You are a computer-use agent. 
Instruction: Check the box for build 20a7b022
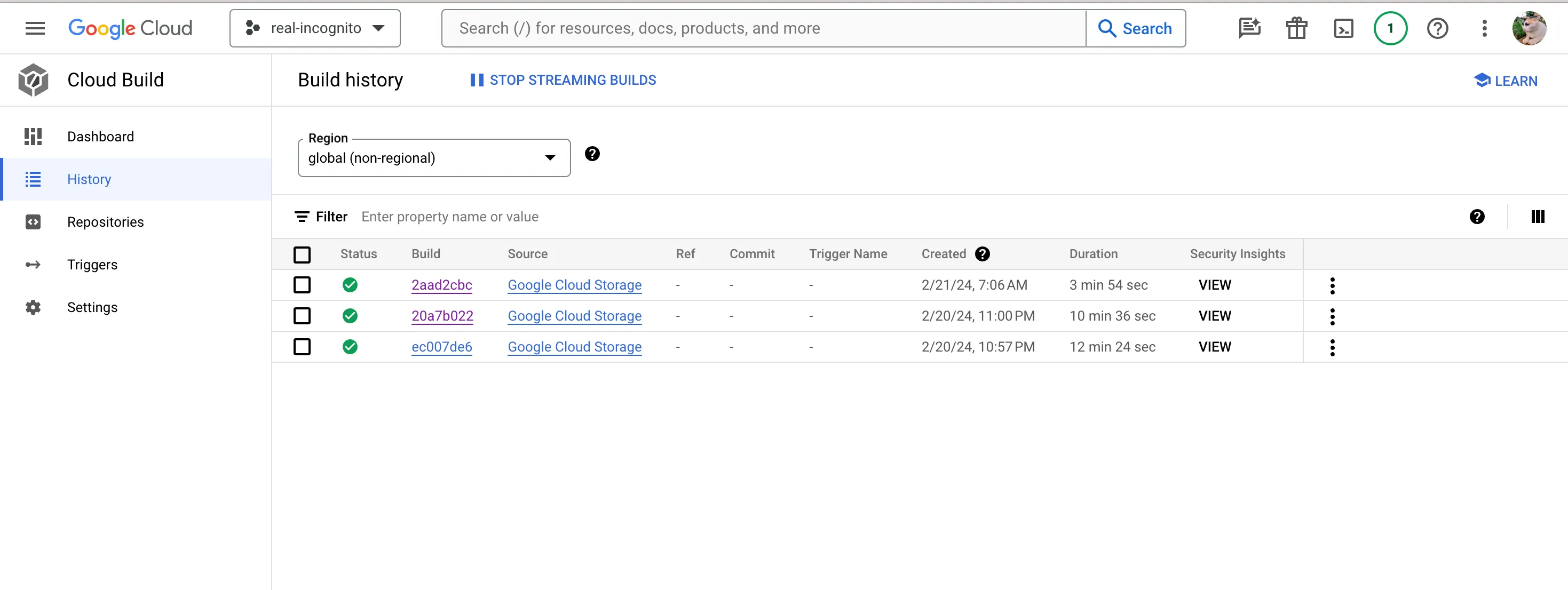pos(302,316)
